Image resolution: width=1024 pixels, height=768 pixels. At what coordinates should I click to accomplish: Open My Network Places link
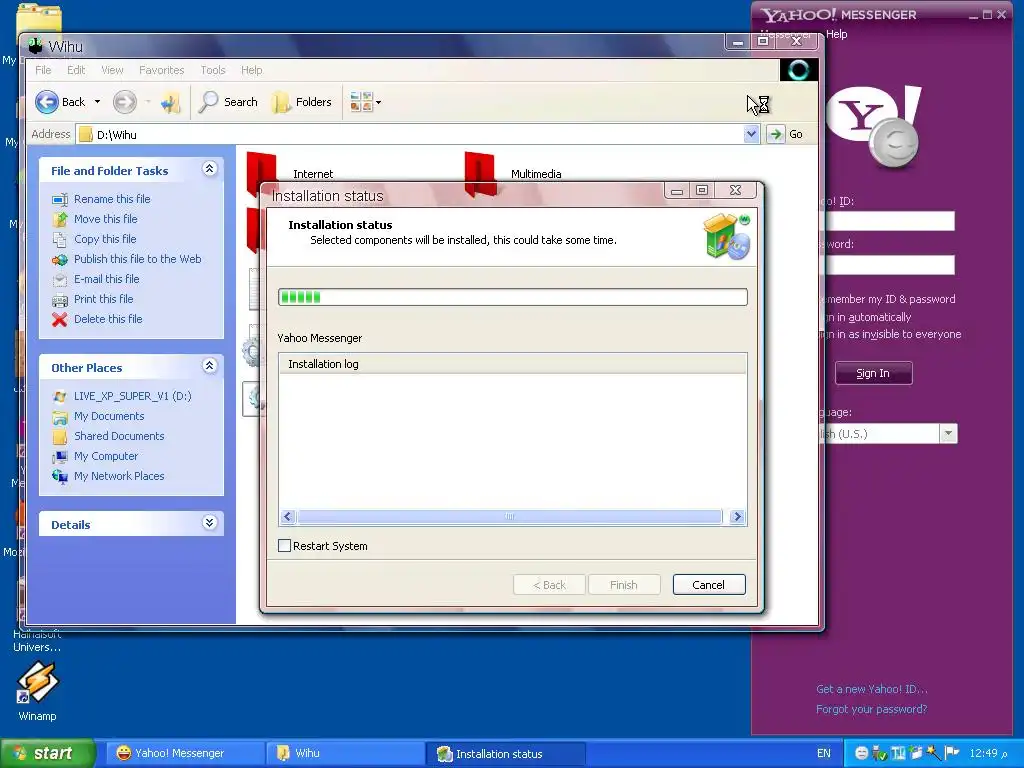tap(119, 476)
